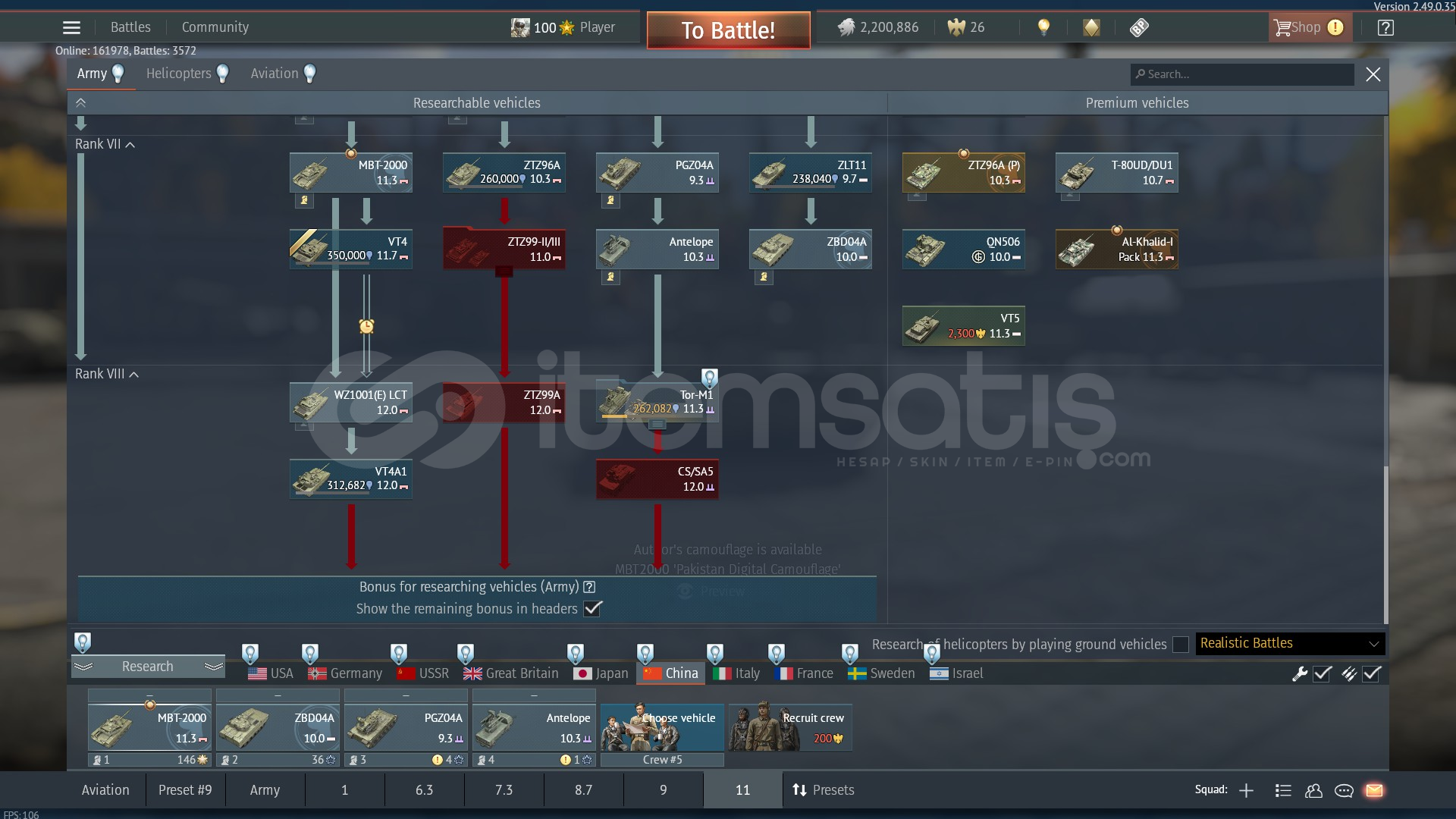Click the squad add plus icon
The height and width of the screenshot is (819, 1456).
1246,790
